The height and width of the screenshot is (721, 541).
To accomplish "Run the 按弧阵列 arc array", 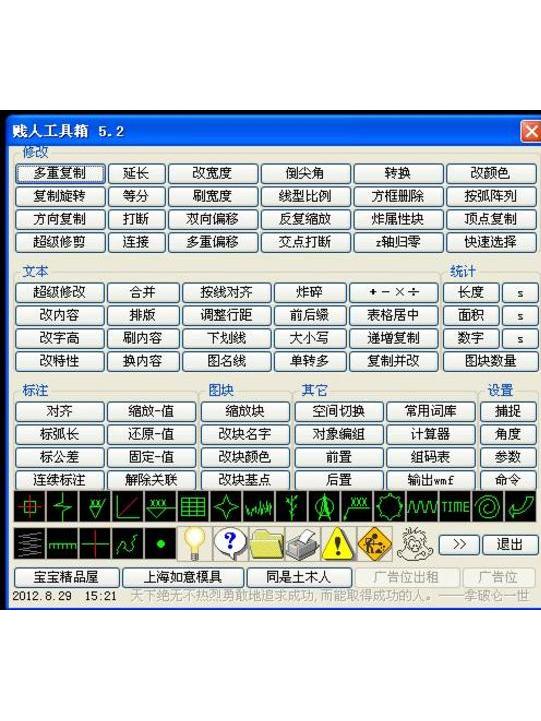I will (491, 196).
